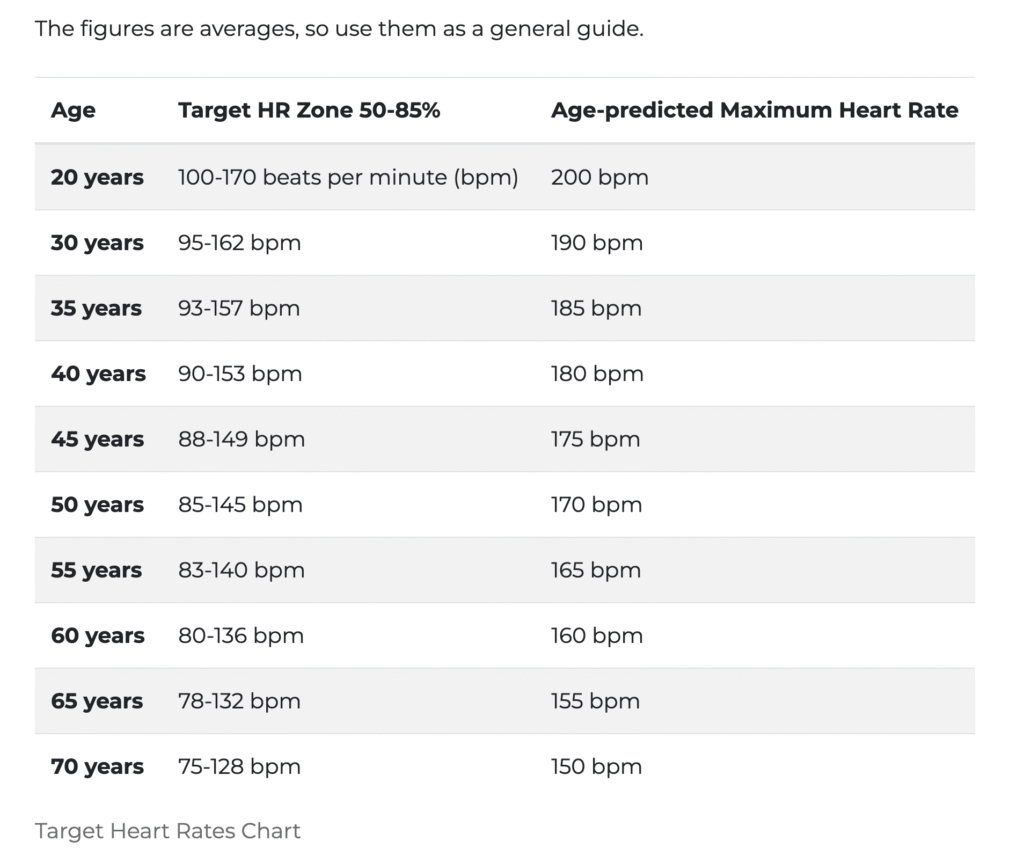Click the 95-162 bpm cell
Image resolution: width=1024 pixels, height=863 pixels.
click(x=239, y=242)
